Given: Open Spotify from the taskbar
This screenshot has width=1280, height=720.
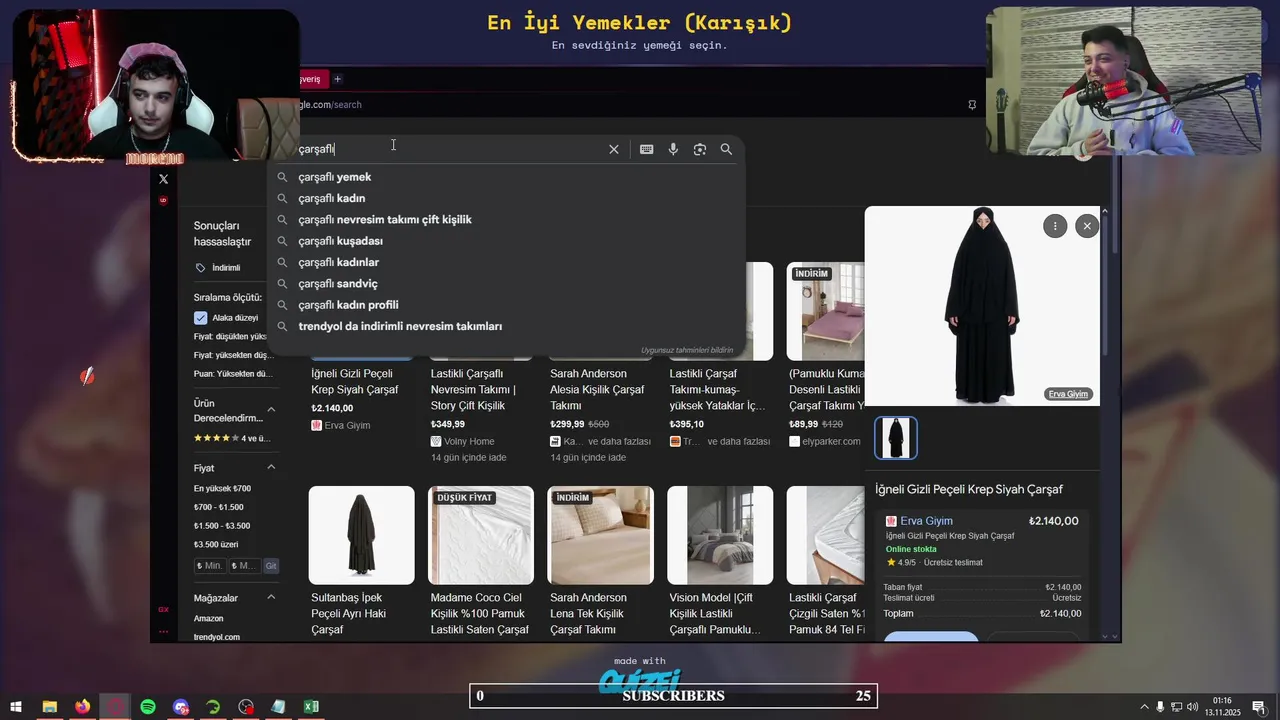Looking at the screenshot, I should 148,707.
